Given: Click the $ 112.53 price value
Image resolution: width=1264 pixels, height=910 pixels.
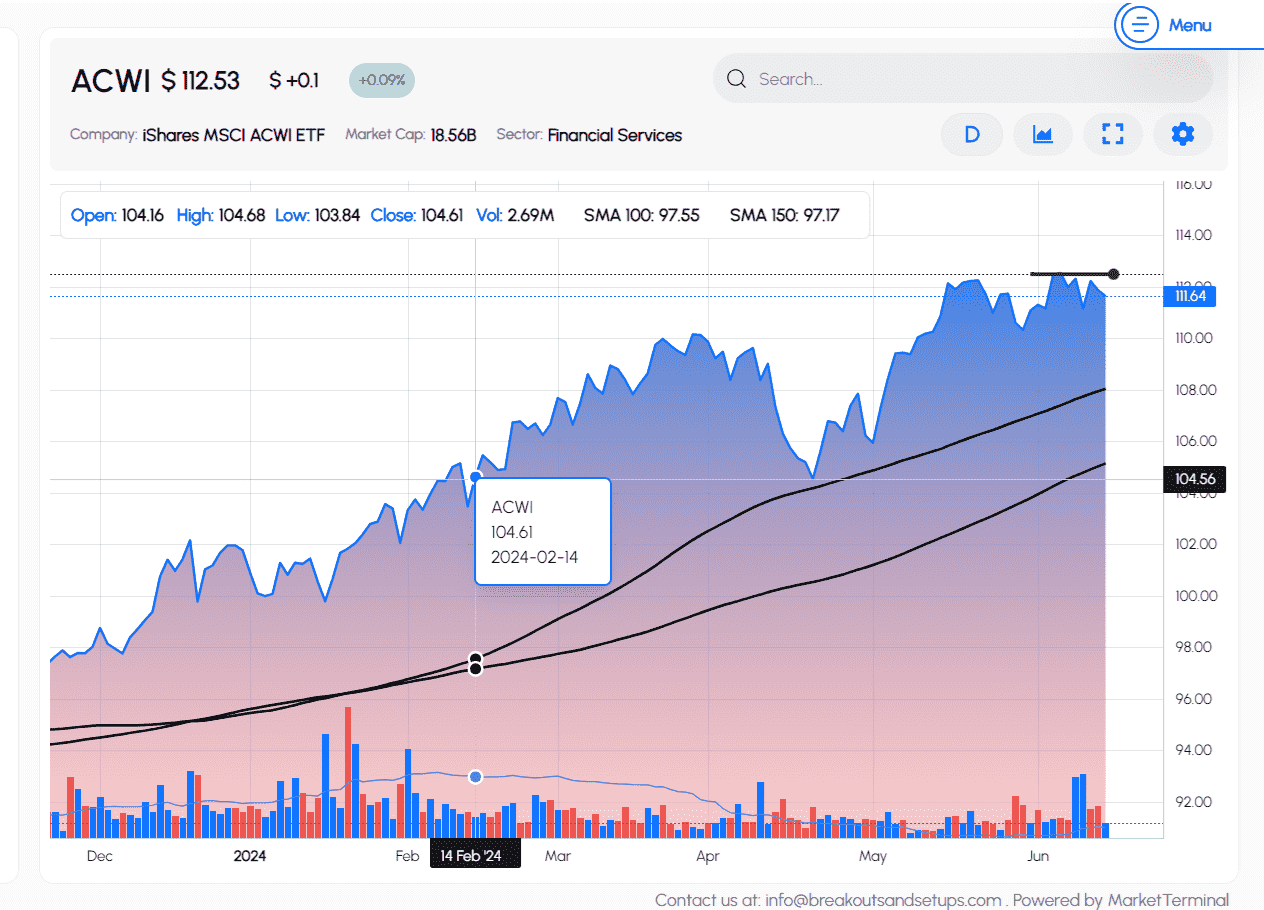Looking at the screenshot, I should point(201,81).
